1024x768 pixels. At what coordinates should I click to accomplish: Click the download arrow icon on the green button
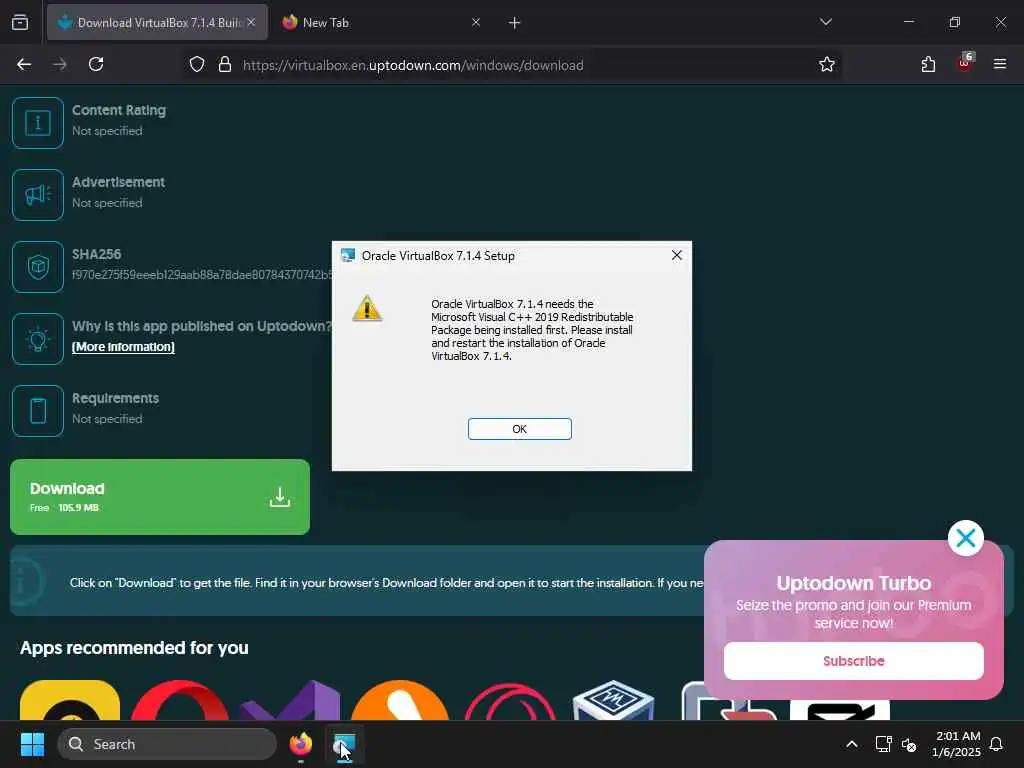[280, 498]
